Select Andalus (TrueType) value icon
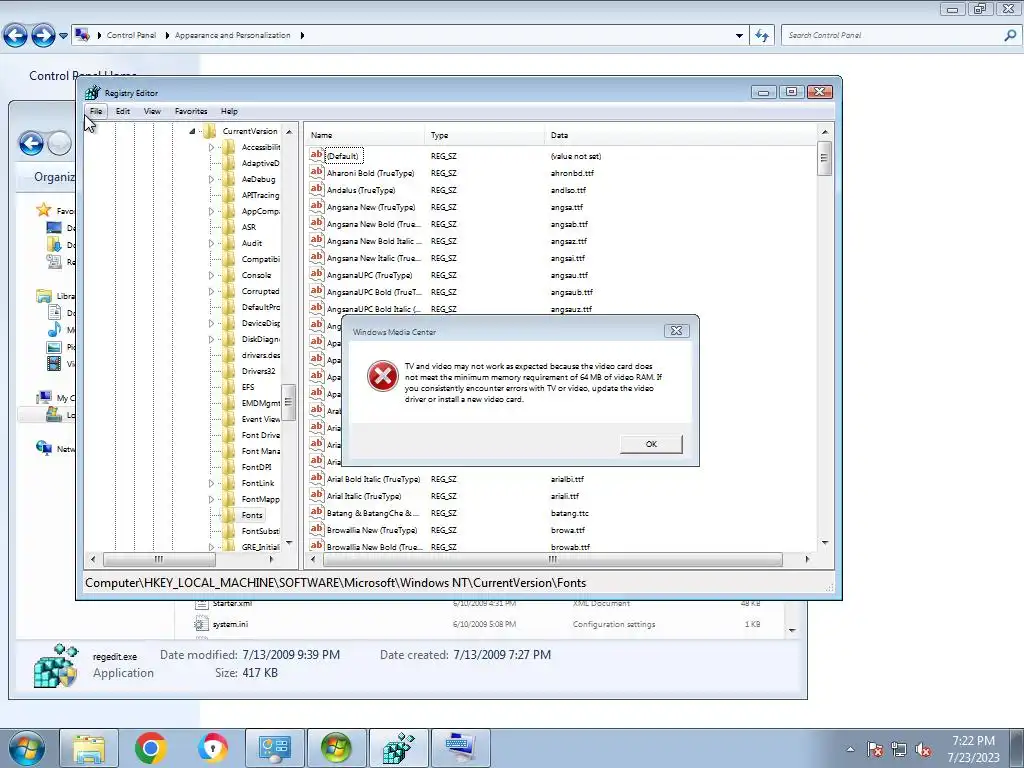This screenshot has width=1024, height=768. (317, 189)
